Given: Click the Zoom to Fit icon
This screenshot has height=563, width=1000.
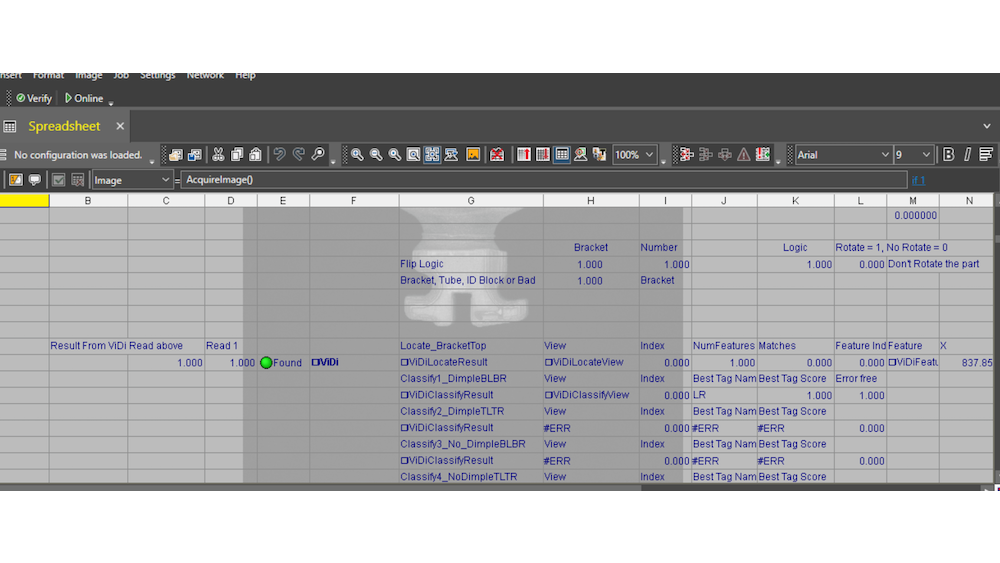Looking at the screenshot, I should pos(413,155).
